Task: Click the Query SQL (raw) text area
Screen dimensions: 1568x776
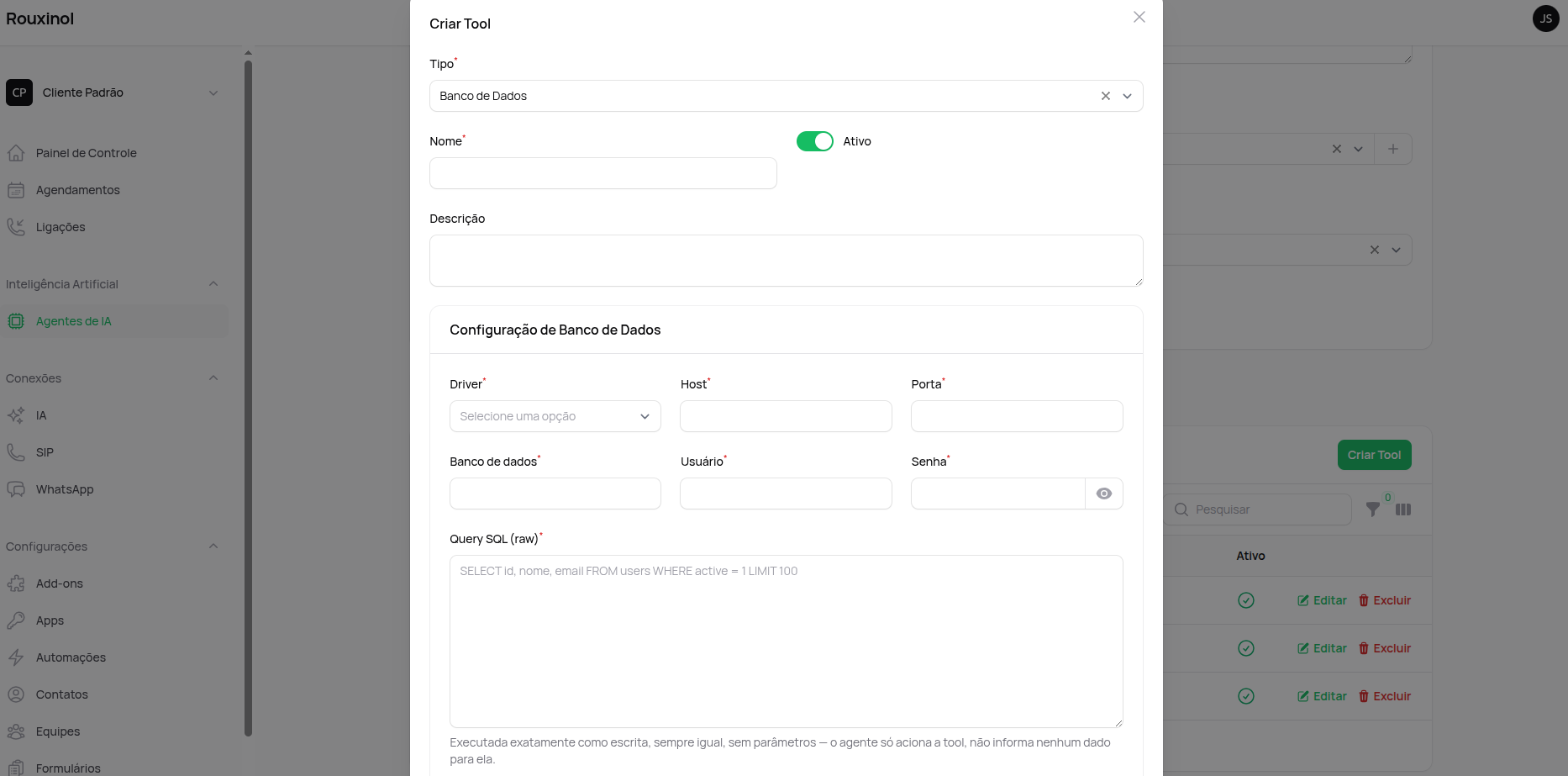Action: [x=787, y=641]
